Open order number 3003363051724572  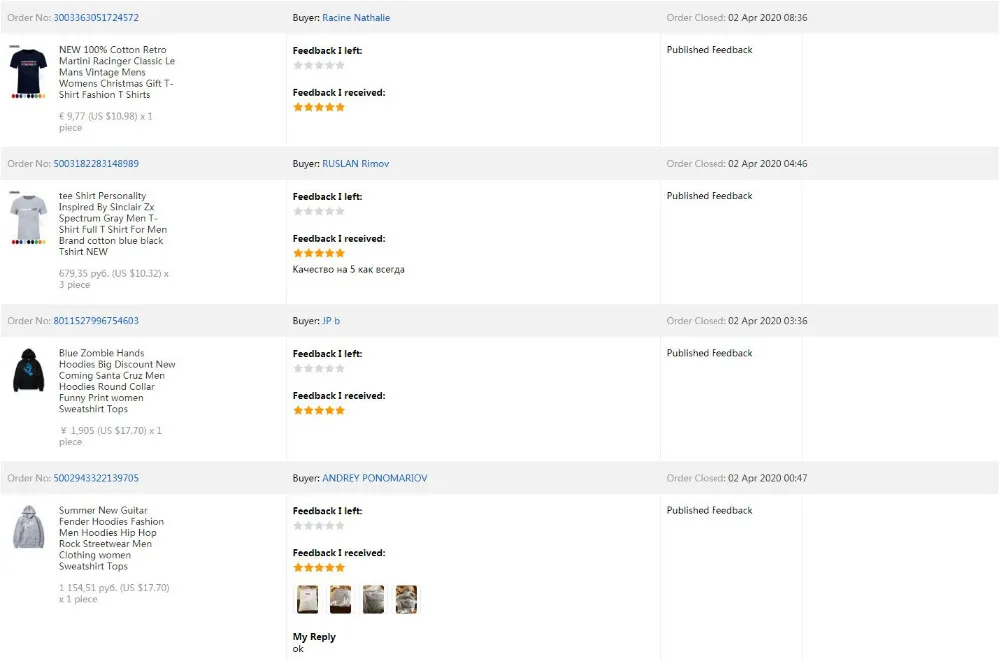(x=96, y=18)
